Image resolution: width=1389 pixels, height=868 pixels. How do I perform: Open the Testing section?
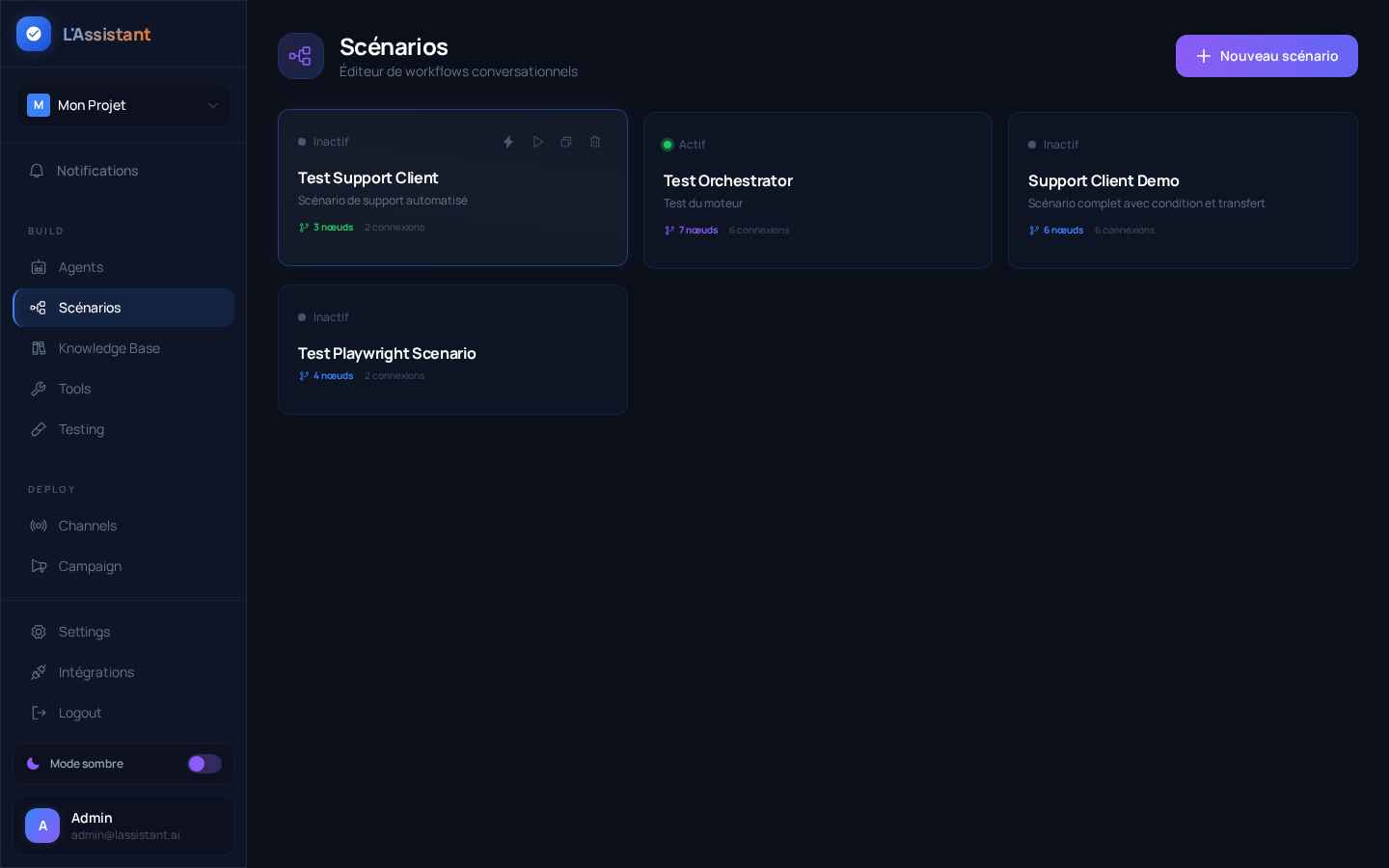pos(81,429)
